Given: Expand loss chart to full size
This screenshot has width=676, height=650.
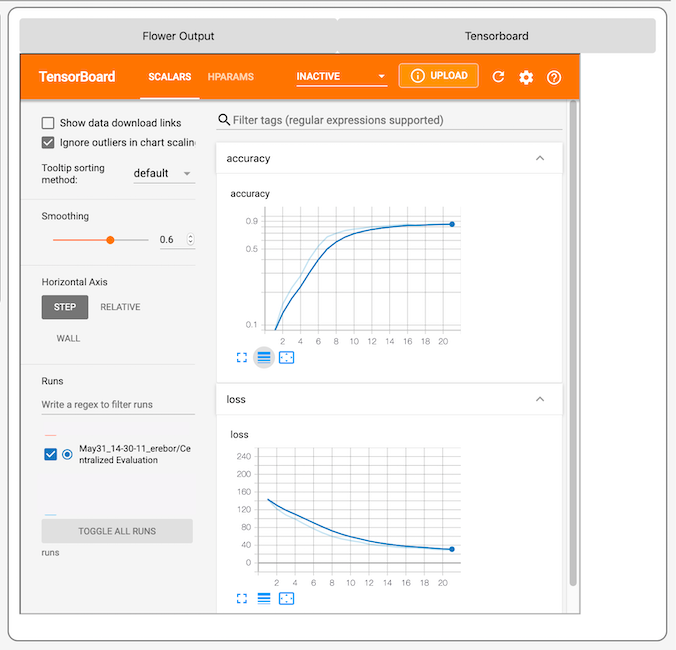Looking at the screenshot, I should 242,598.
